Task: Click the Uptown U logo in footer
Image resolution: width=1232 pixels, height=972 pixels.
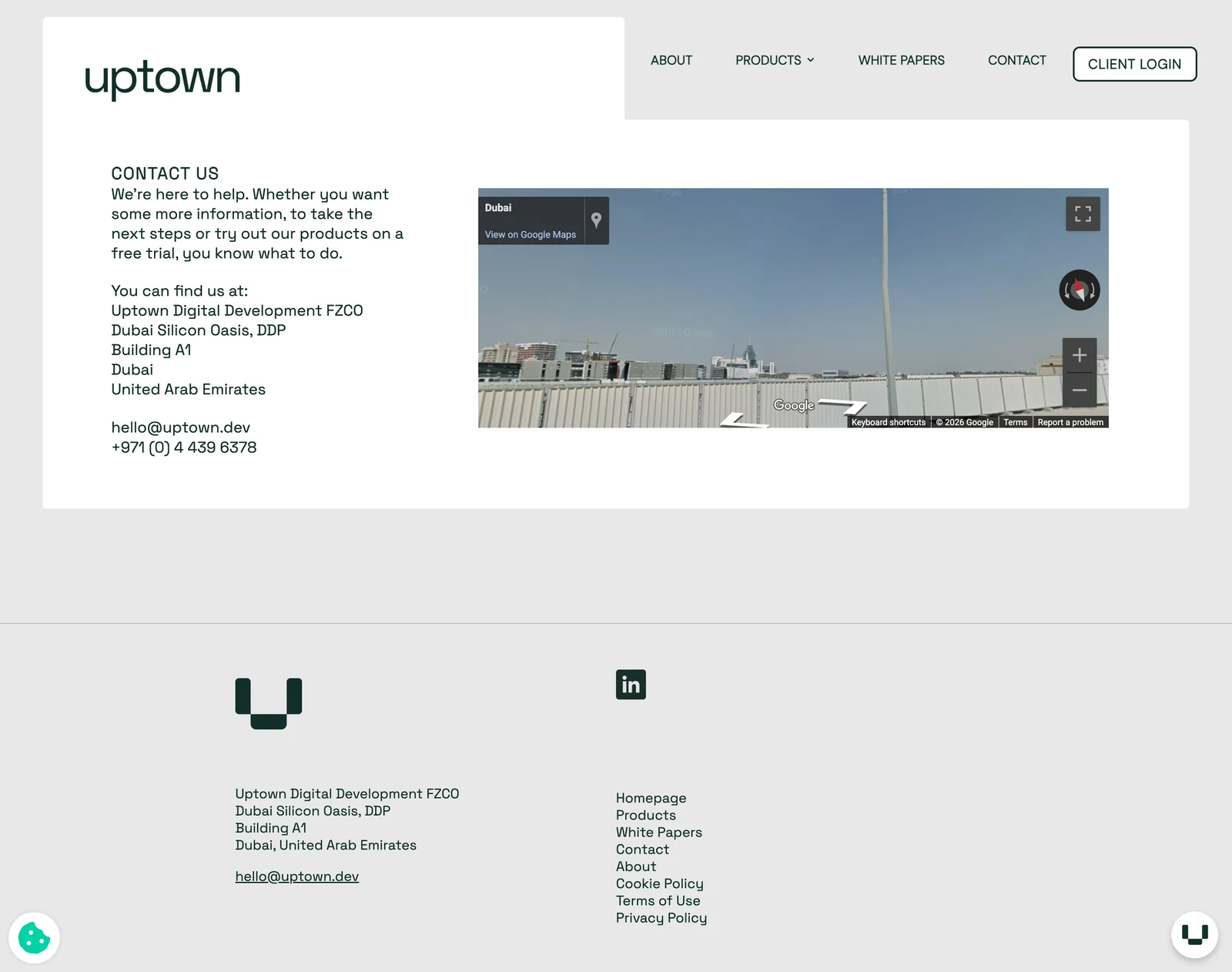Action: click(x=269, y=703)
